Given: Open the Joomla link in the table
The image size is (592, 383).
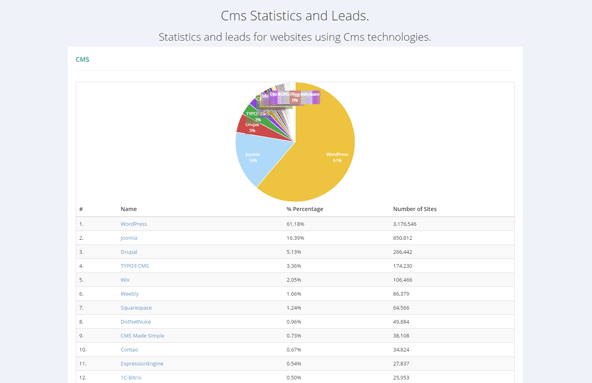Looking at the screenshot, I should 129,238.
